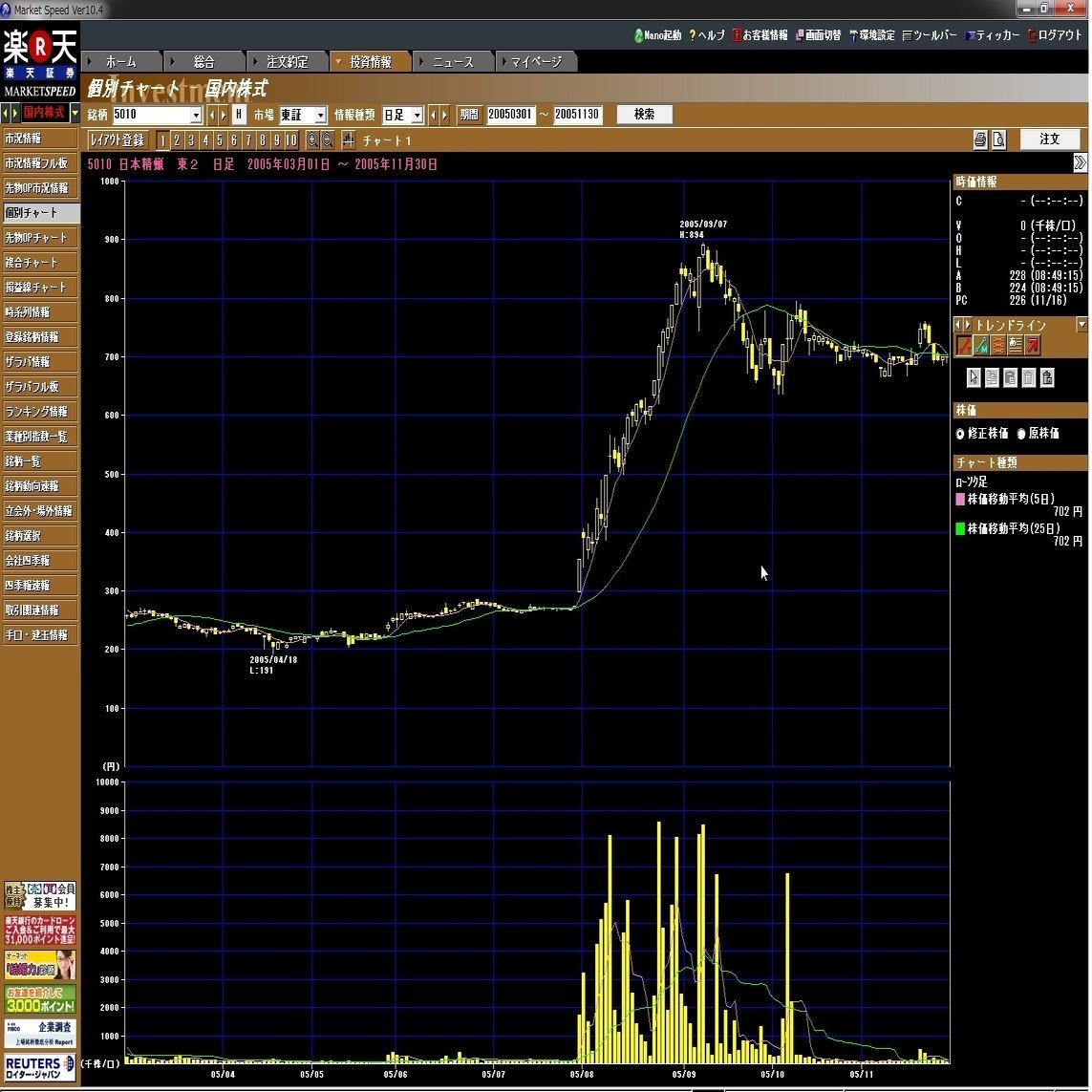Open the ニュース tab
Viewport: 1092px width, 1092px height.
pos(454,62)
